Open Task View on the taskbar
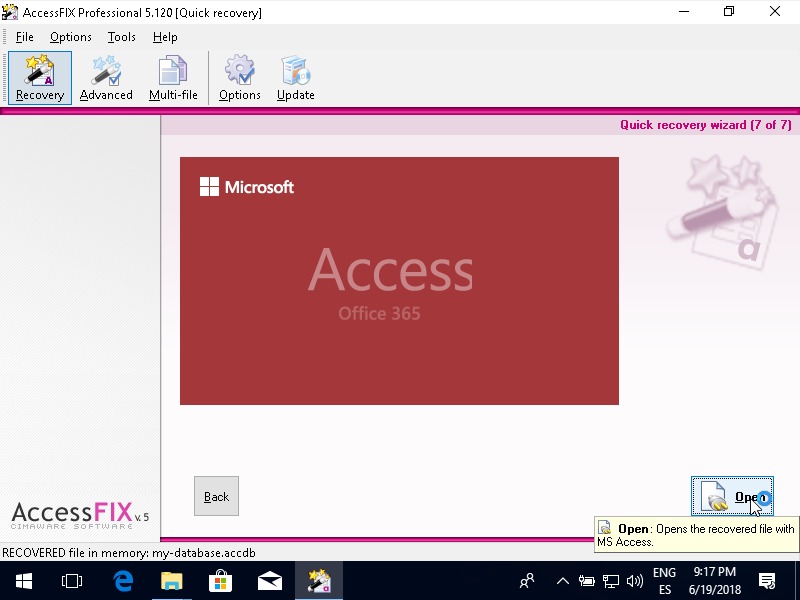Image resolution: width=800 pixels, height=600 pixels. [72, 580]
